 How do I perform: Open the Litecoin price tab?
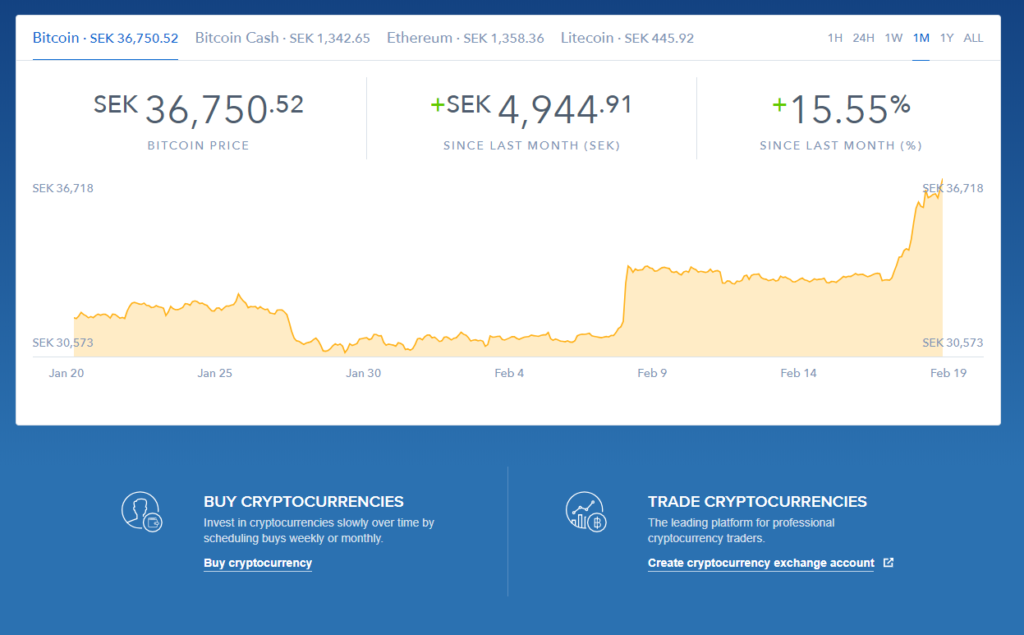[627, 37]
